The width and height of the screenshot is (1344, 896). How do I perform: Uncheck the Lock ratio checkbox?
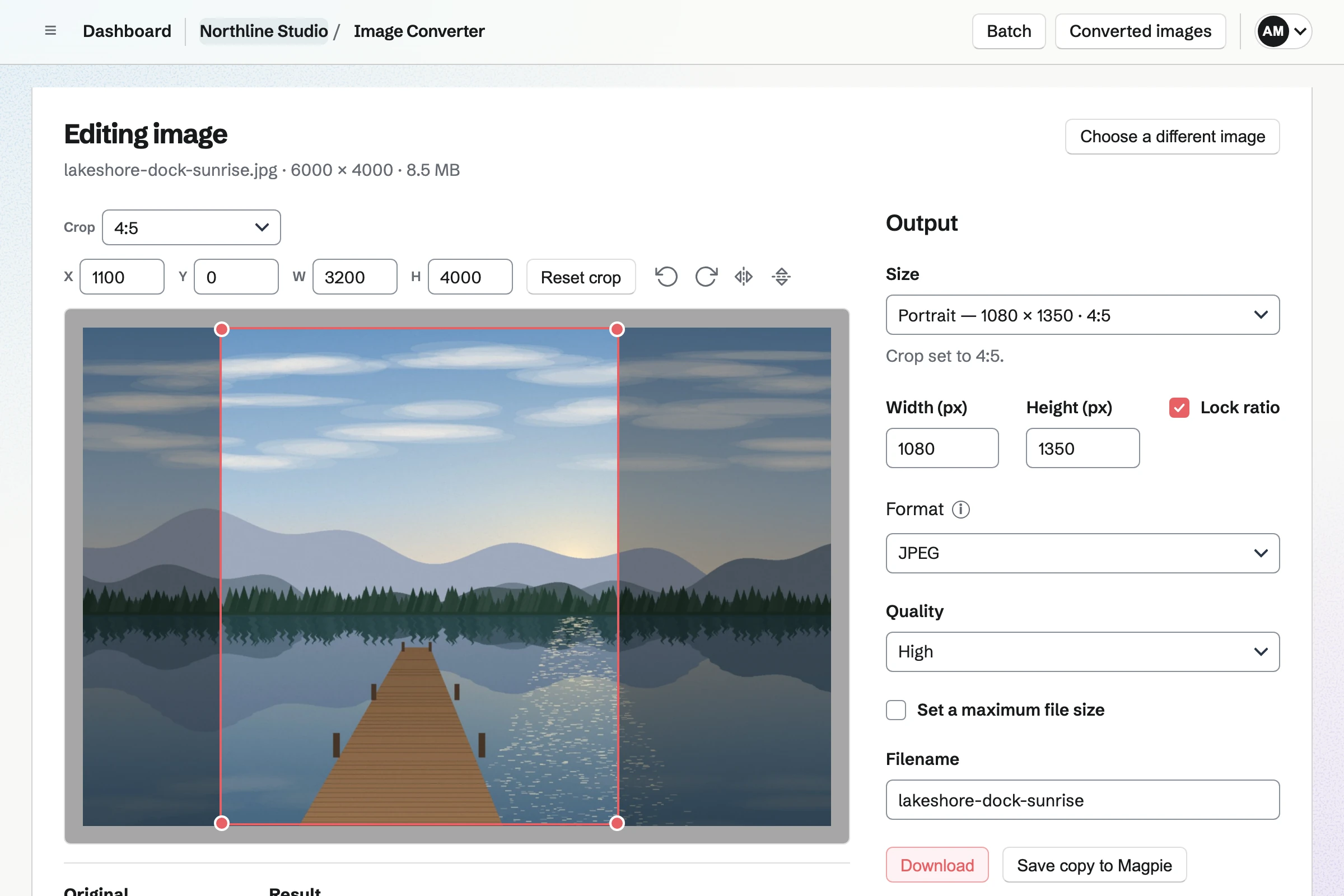pyautogui.click(x=1179, y=408)
